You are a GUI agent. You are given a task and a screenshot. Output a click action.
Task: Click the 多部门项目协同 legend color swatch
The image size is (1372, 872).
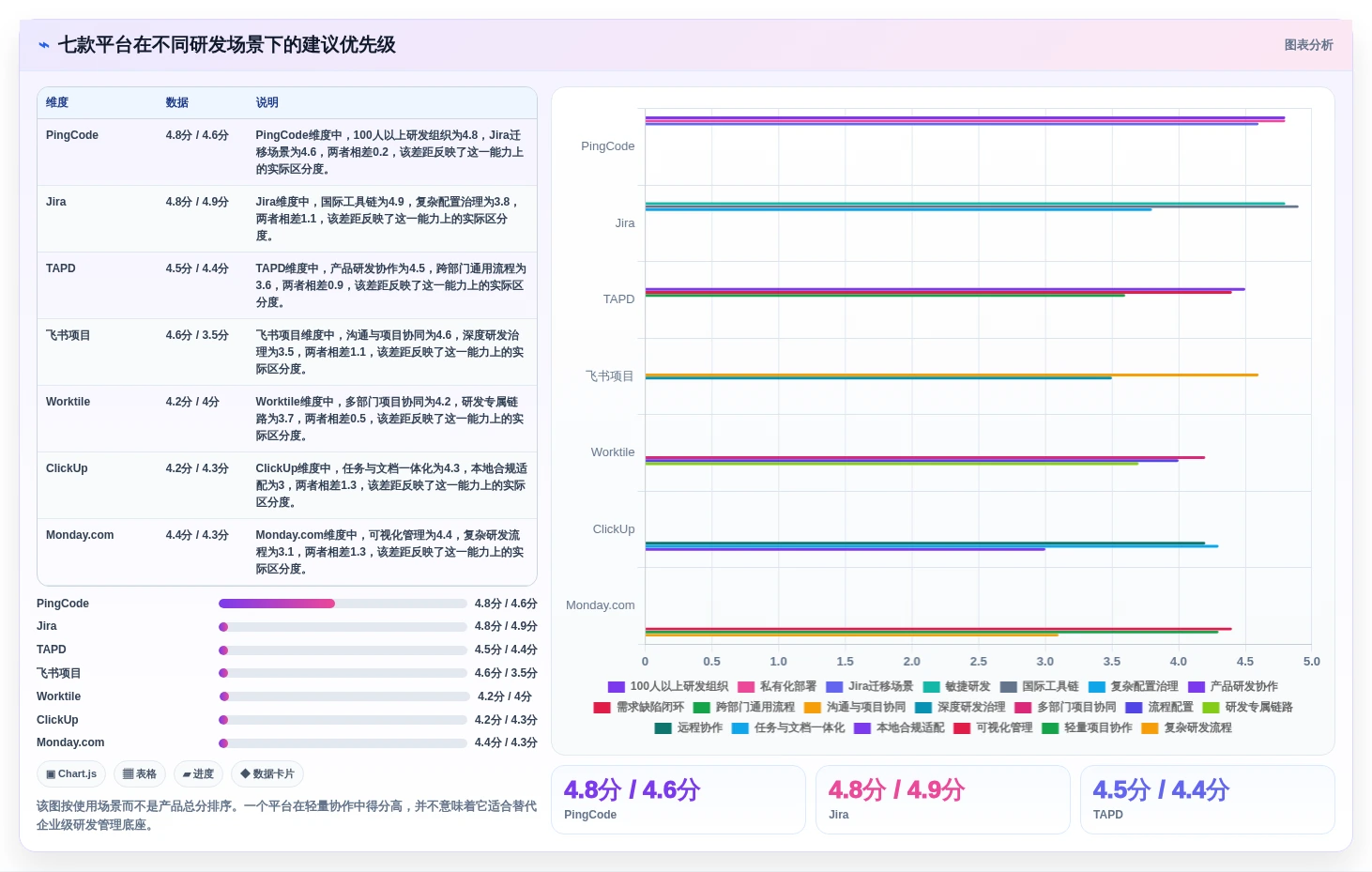pos(1023,708)
